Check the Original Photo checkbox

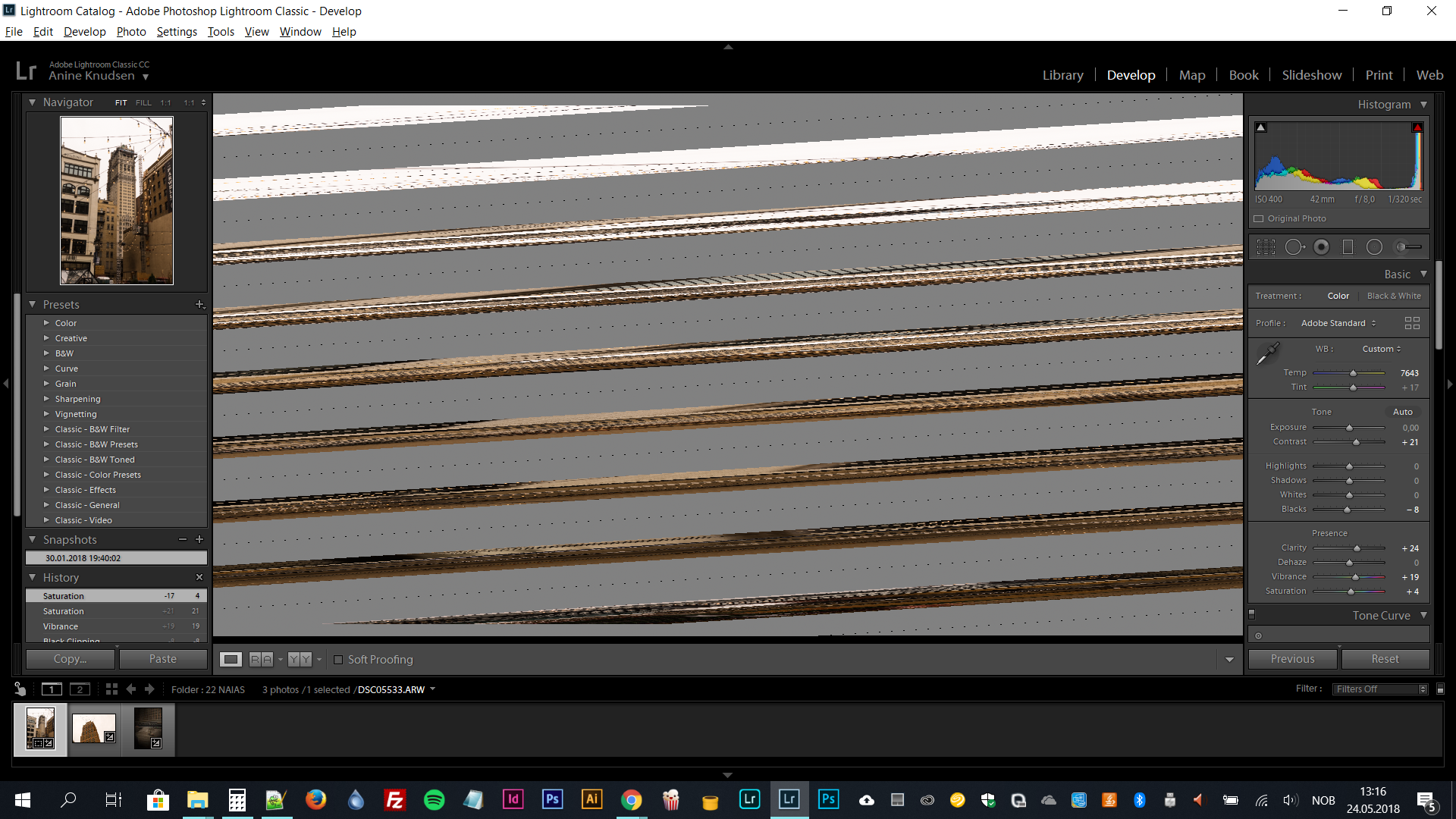click(1259, 218)
